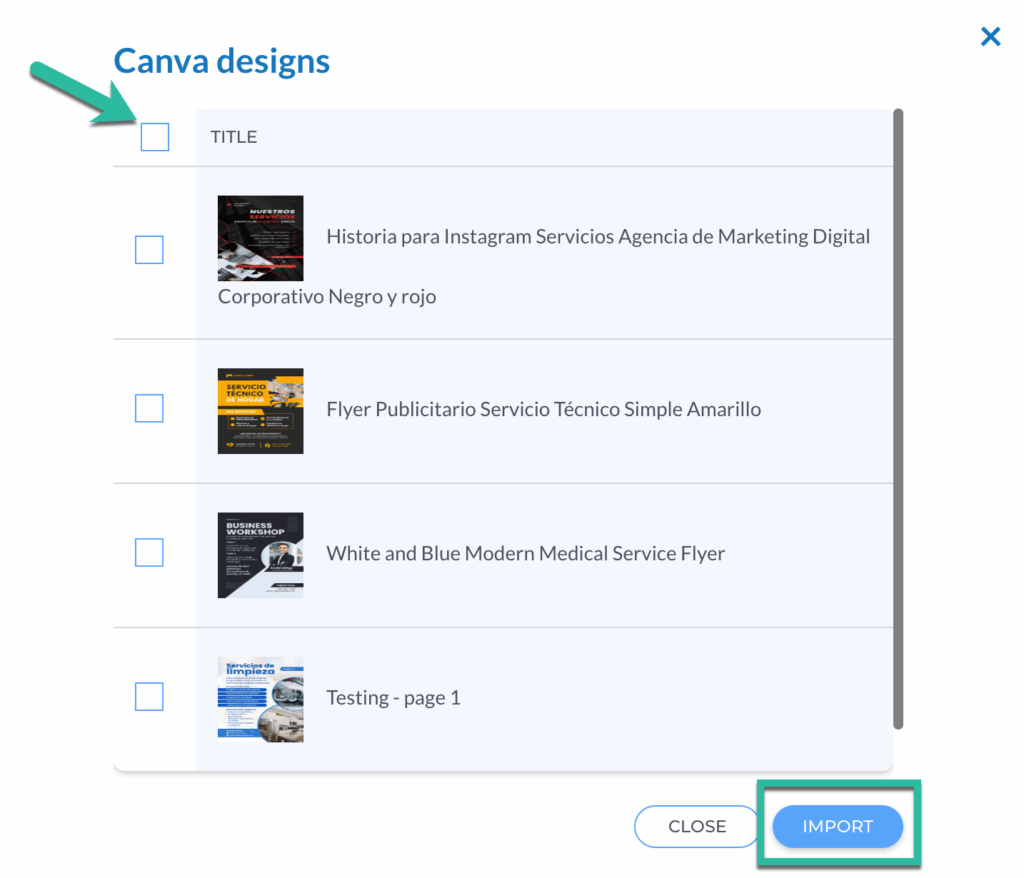Click White and Blue Modern Medical title
The width and height of the screenshot is (1024, 878).
tap(525, 553)
